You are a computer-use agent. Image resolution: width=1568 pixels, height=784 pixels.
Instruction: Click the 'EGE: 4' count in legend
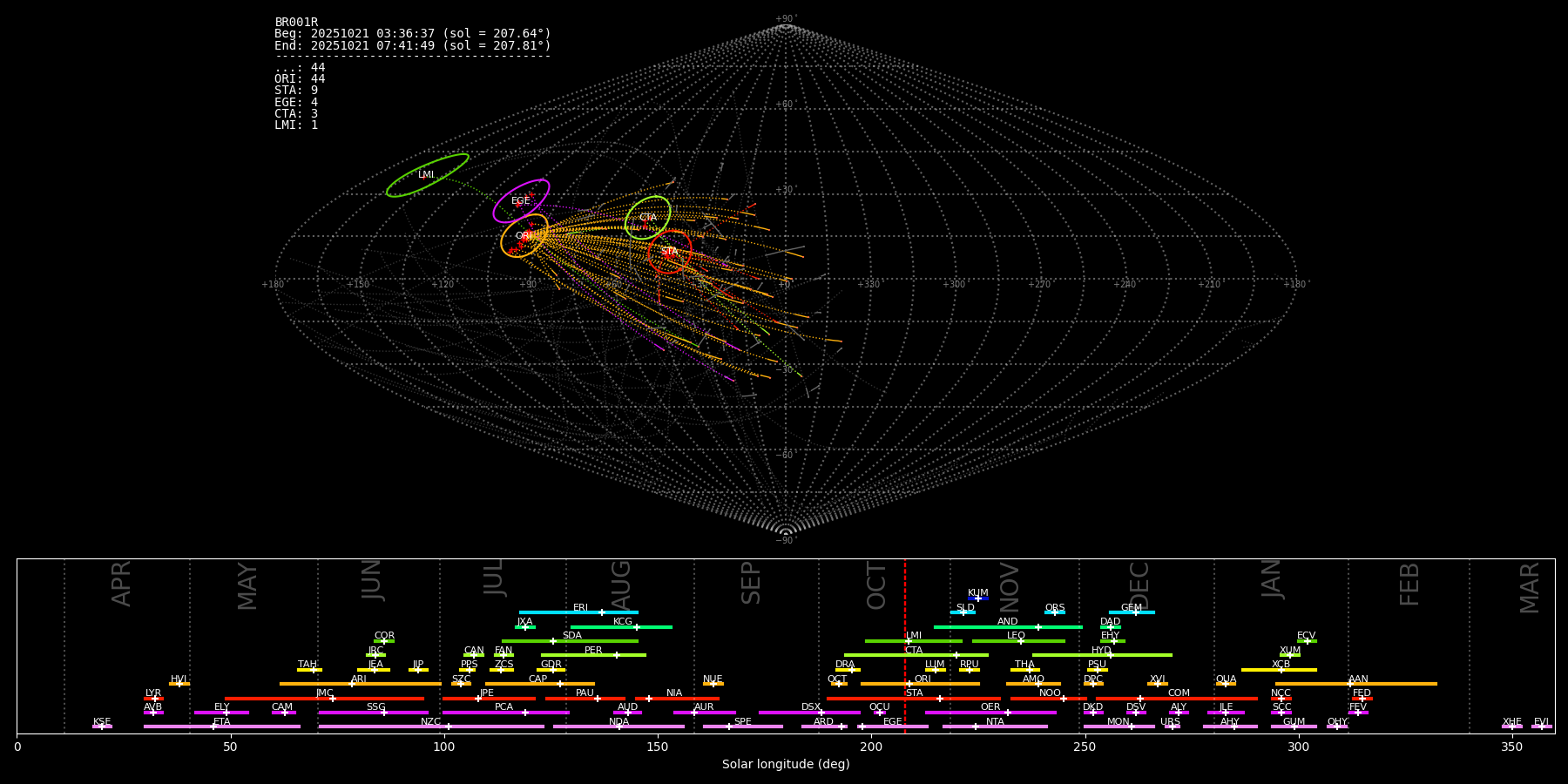point(296,102)
